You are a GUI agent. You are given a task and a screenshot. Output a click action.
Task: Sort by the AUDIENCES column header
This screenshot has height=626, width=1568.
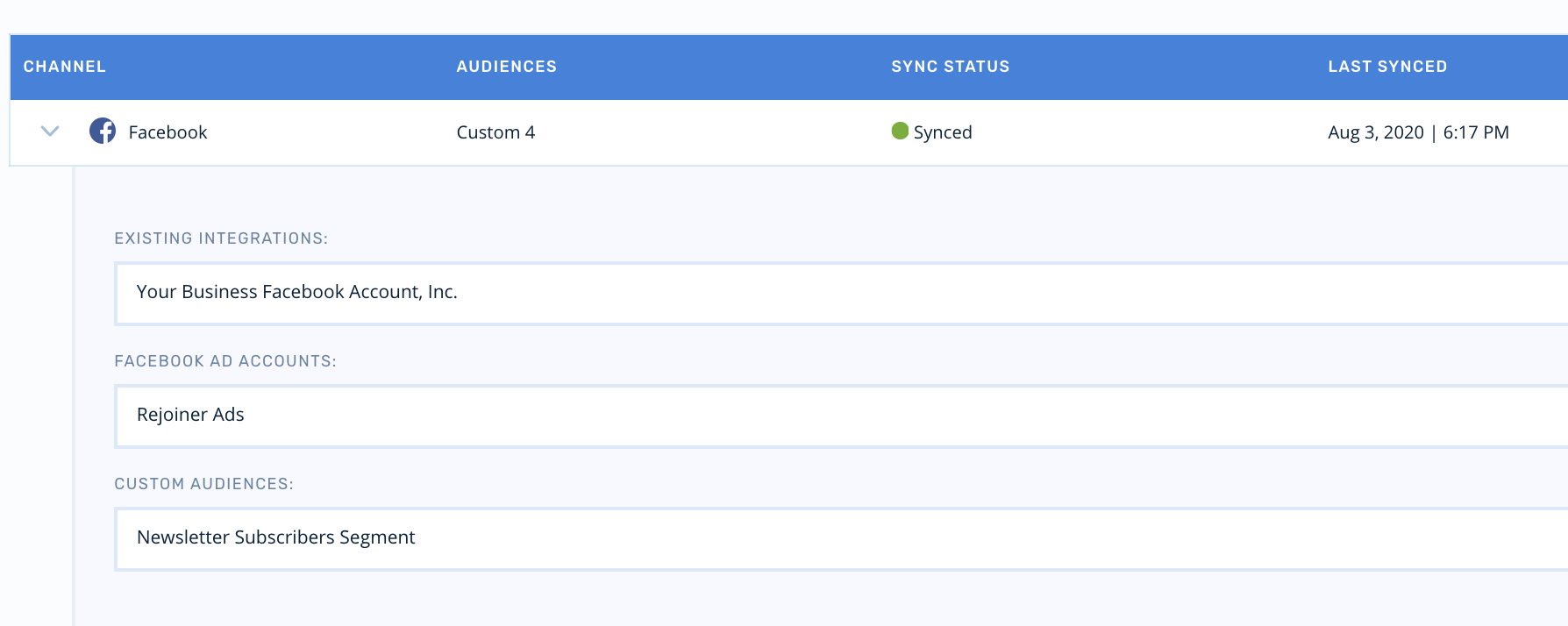click(x=506, y=67)
